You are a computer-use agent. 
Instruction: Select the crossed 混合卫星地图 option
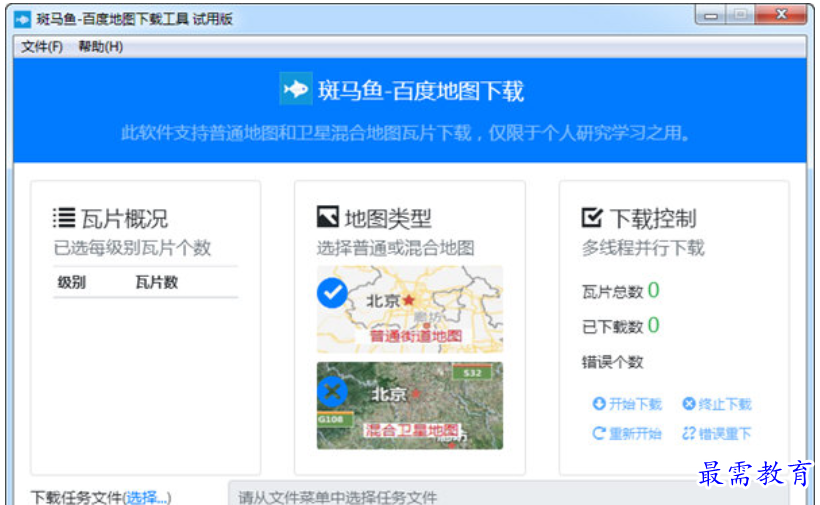point(332,392)
